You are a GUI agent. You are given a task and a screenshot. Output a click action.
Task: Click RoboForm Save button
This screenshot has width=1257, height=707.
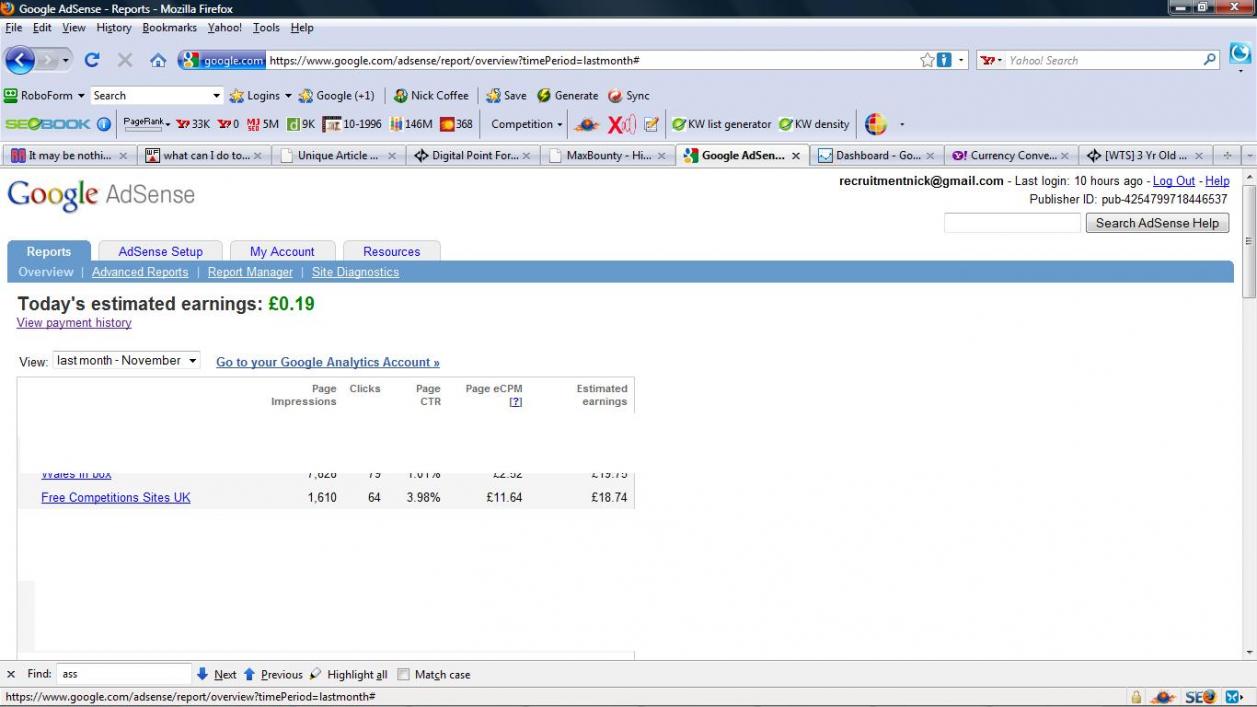pos(506,96)
